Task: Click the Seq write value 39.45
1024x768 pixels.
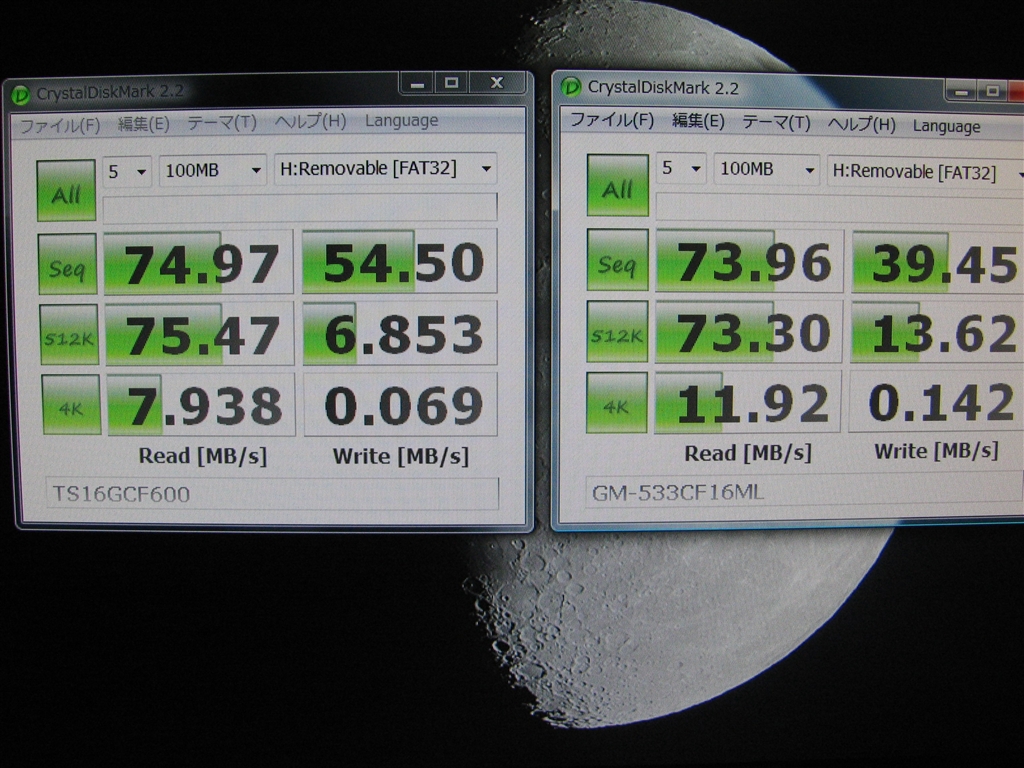Action: pyautogui.click(x=938, y=262)
